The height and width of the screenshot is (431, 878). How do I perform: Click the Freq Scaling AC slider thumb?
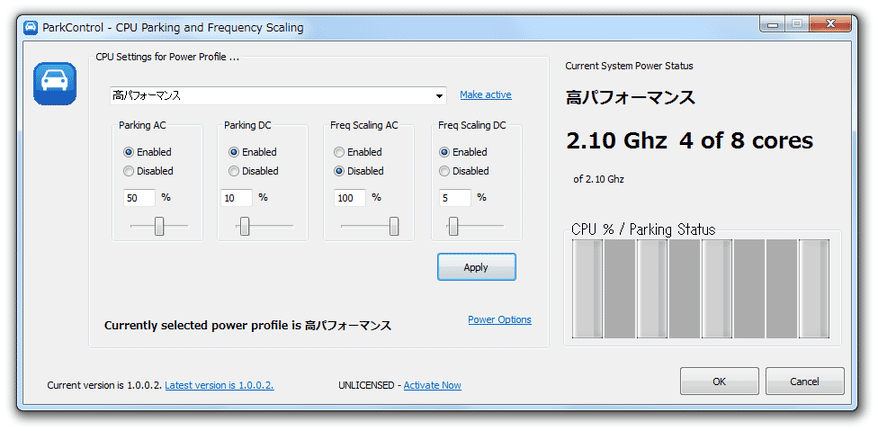[x=394, y=226]
